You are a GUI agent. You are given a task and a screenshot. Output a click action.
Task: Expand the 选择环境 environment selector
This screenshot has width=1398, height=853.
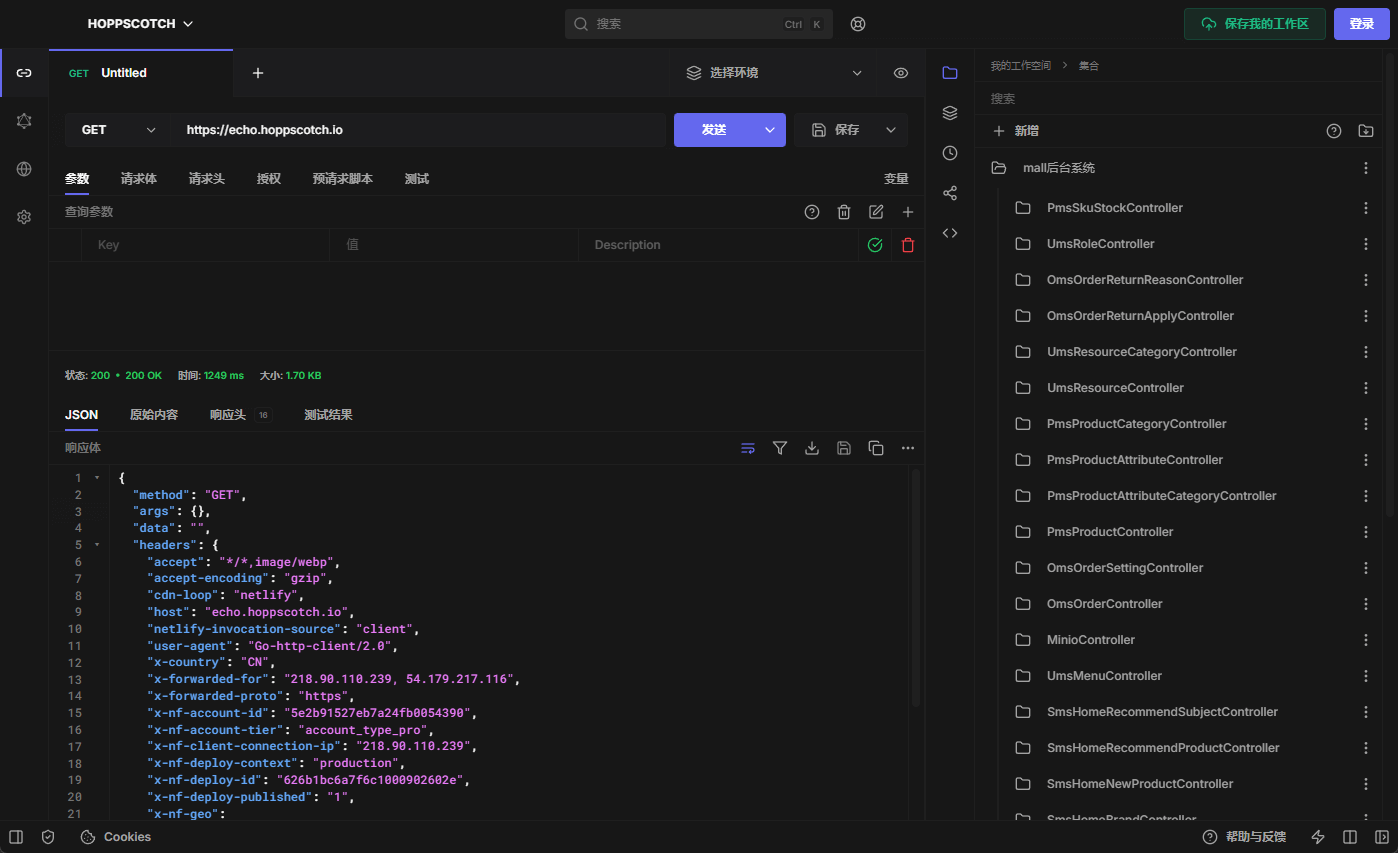(x=772, y=73)
